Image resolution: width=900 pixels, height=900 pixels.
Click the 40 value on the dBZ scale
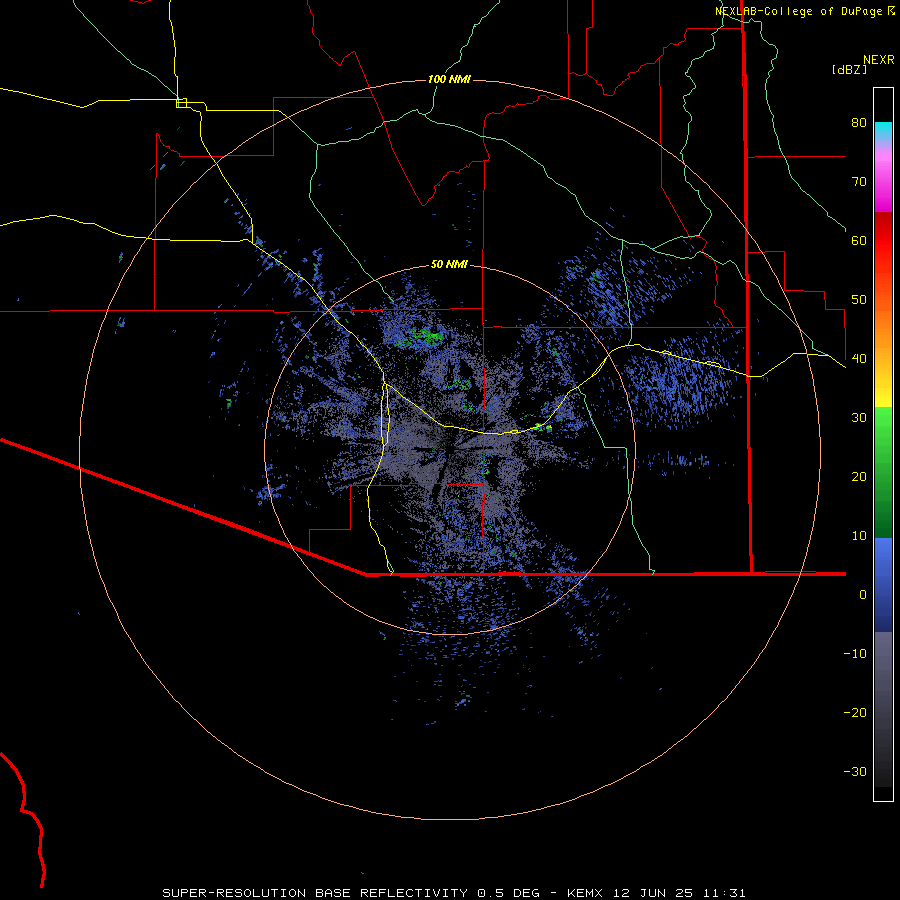tap(859, 359)
